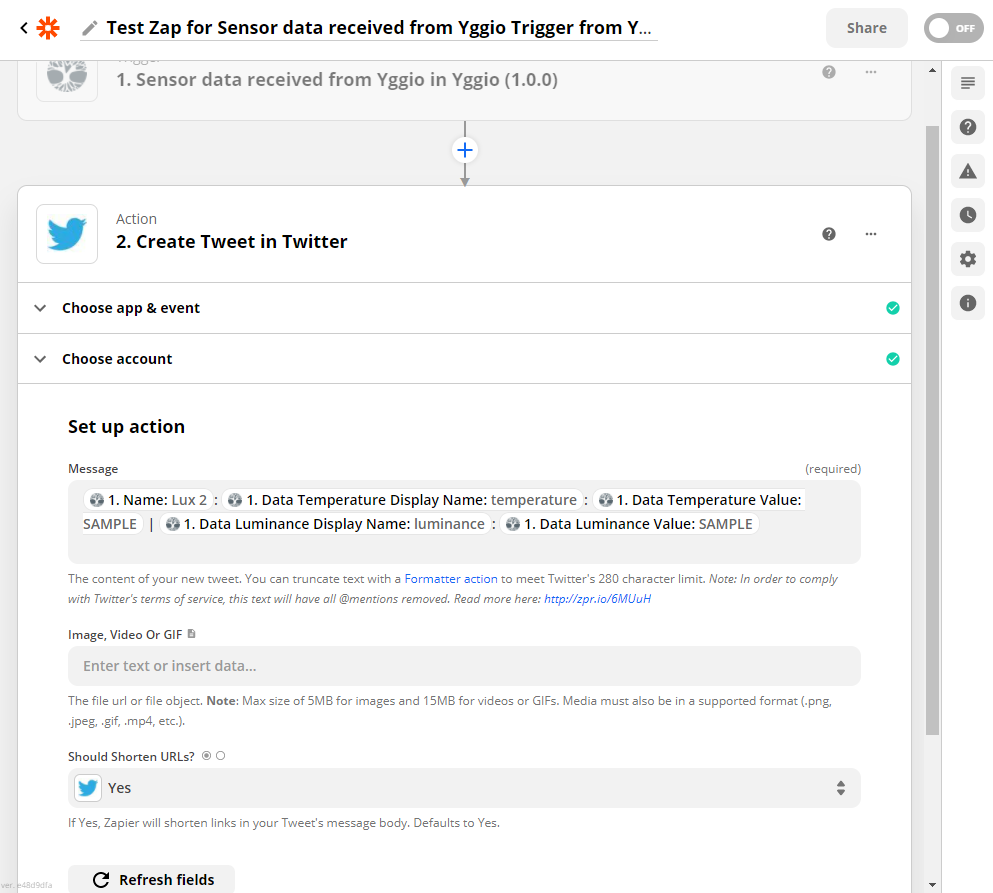The width and height of the screenshot is (993, 893).
Task: Add a step with the plus button
Action: click(465, 150)
